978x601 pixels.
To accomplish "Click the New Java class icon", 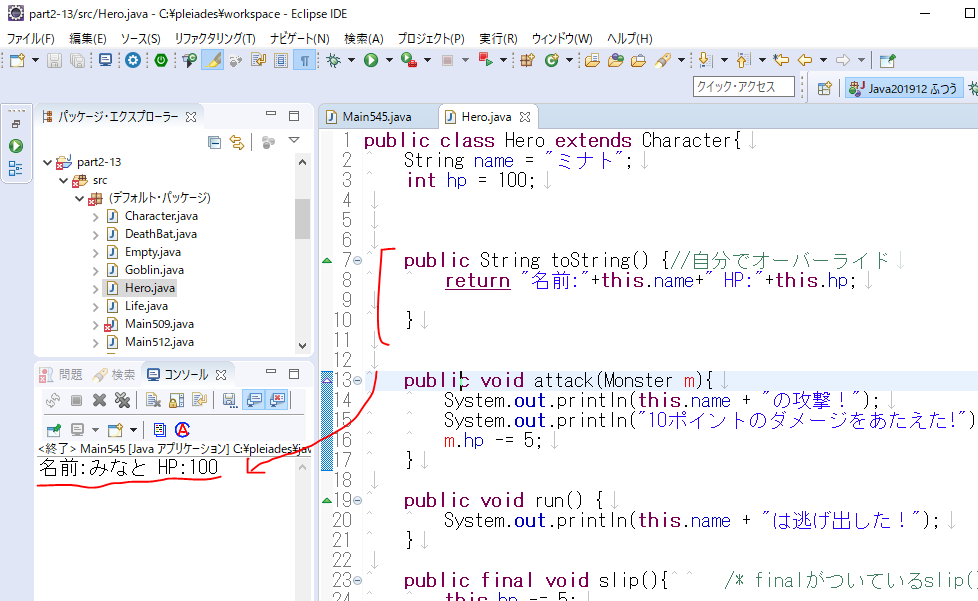I will click(x=551, y=60).
